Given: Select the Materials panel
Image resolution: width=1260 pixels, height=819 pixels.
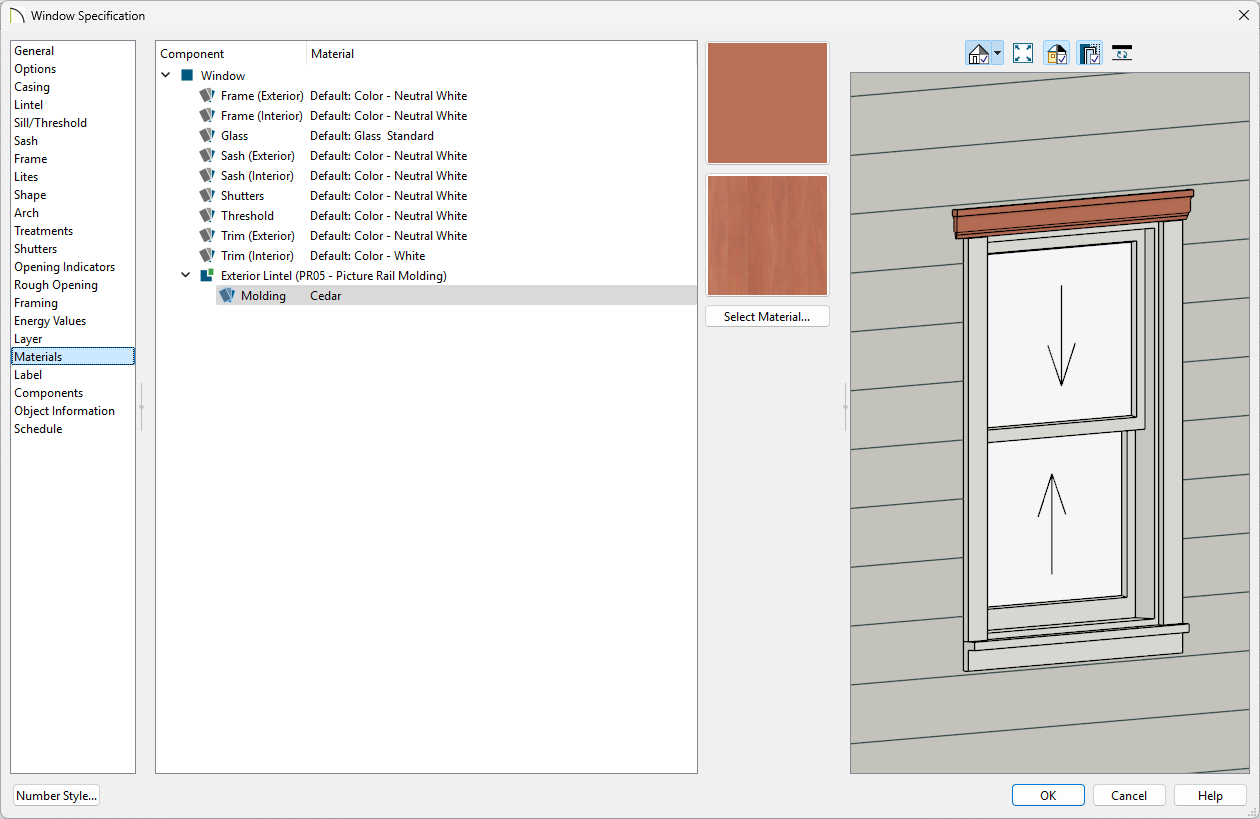Looking at the screenshot, I should point(73,357).
